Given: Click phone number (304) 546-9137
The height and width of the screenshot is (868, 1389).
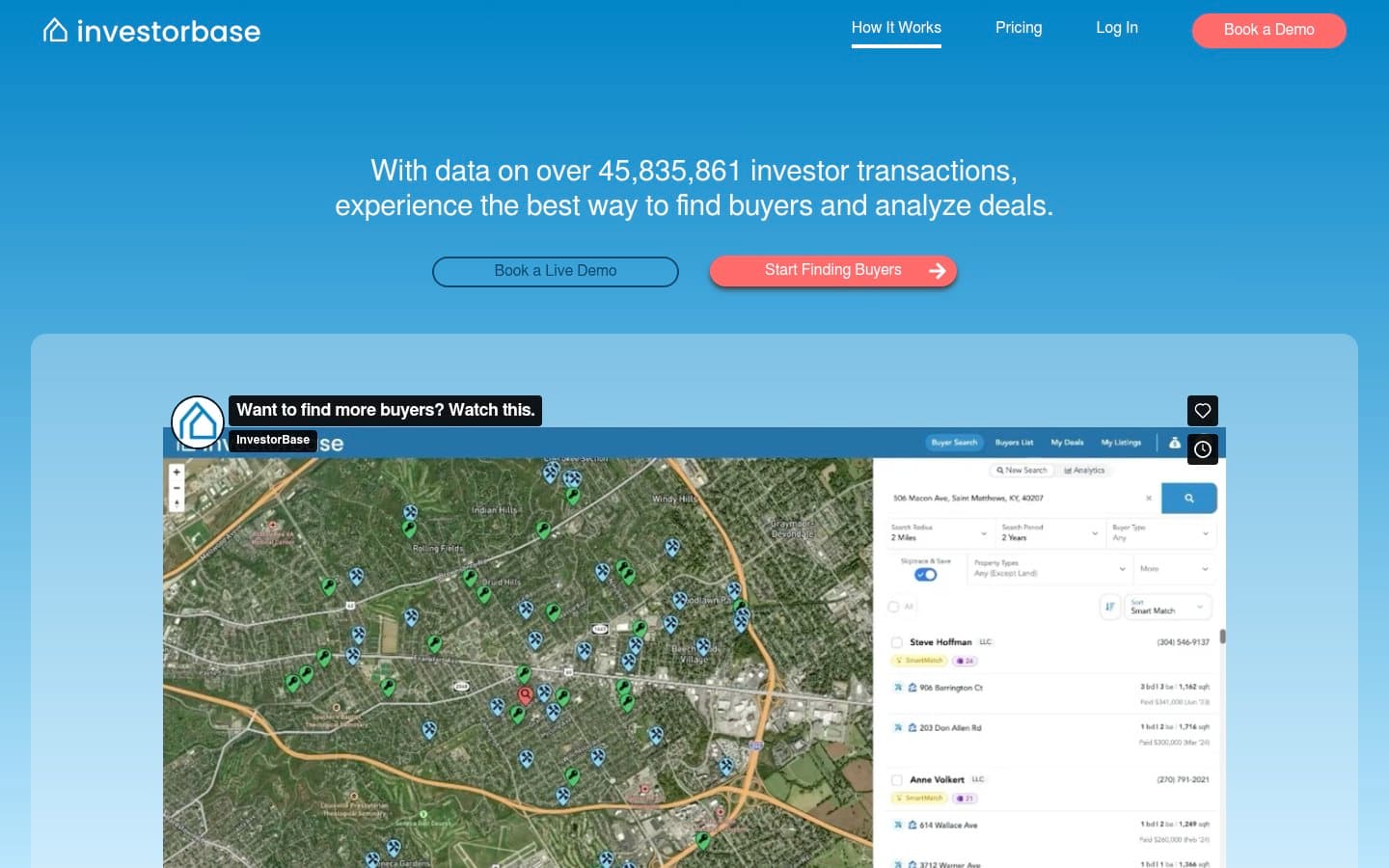Looking at the screenshot, I should (1183, 642).
